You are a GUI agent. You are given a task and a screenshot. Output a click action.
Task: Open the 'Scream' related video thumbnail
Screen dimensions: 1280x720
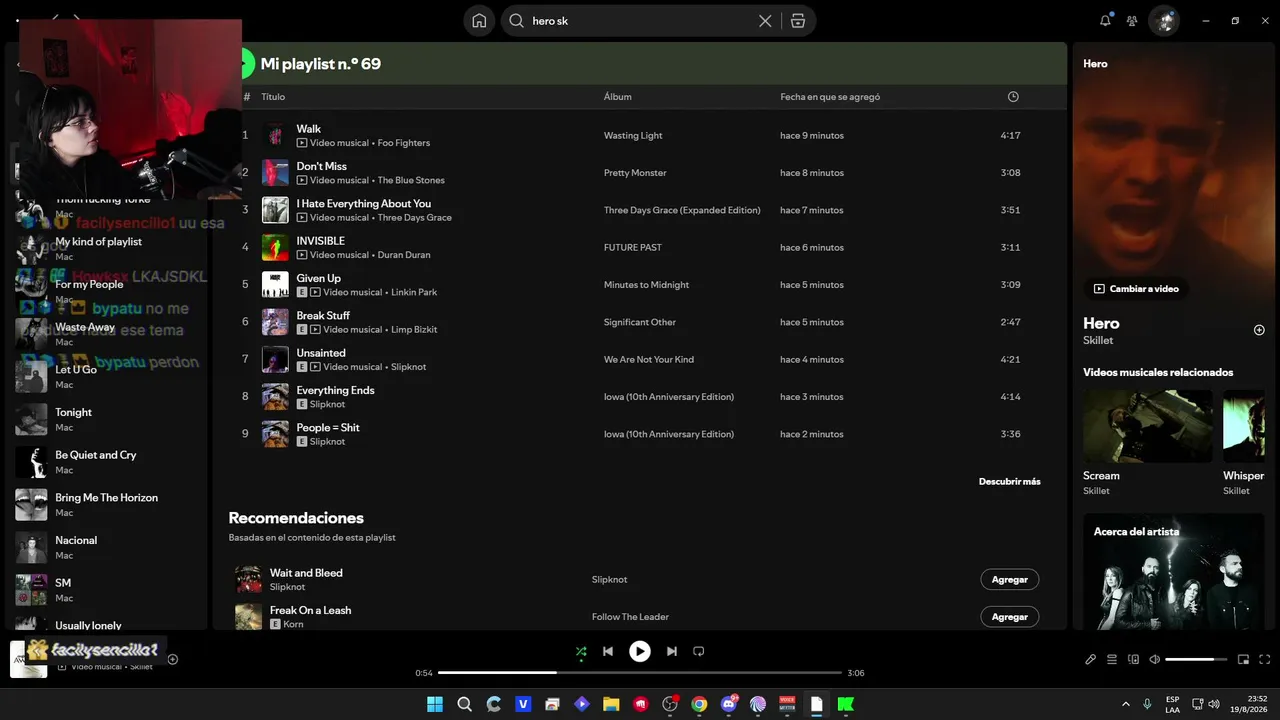1148,426
